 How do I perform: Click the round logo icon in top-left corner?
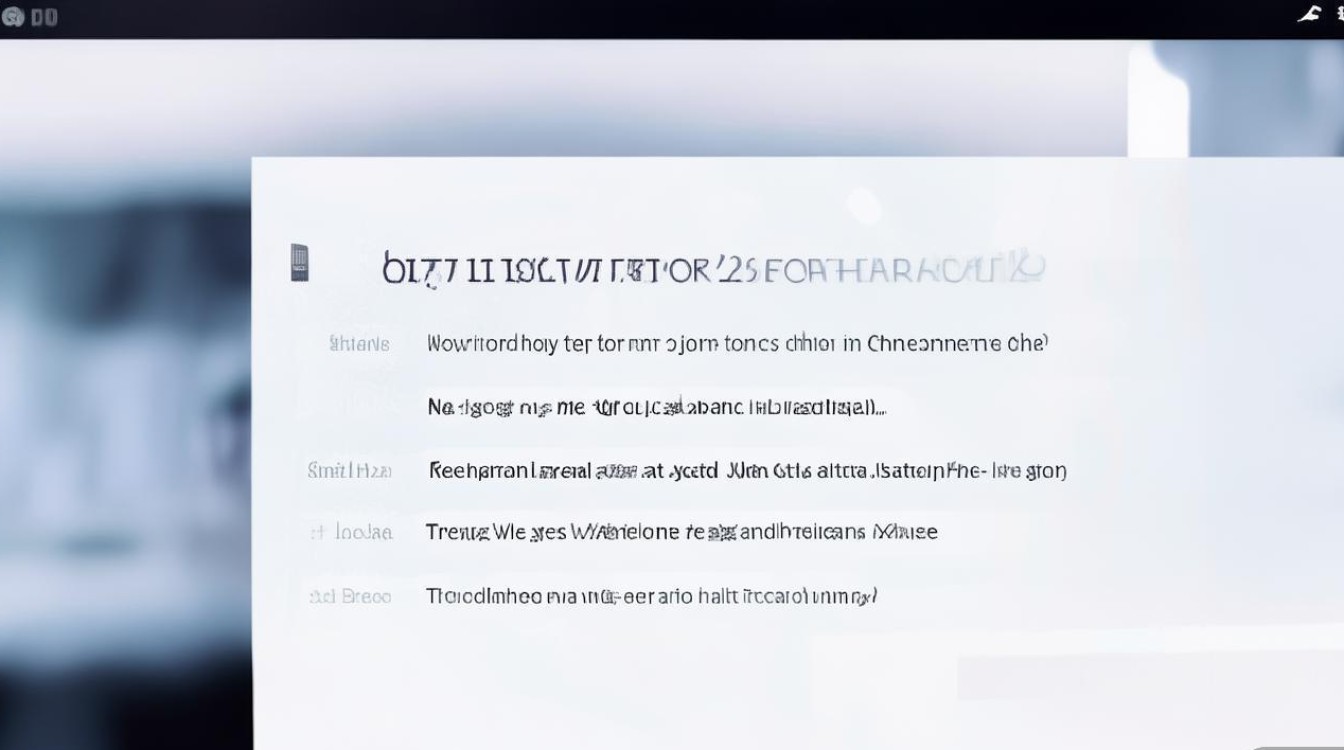point(13,17)
